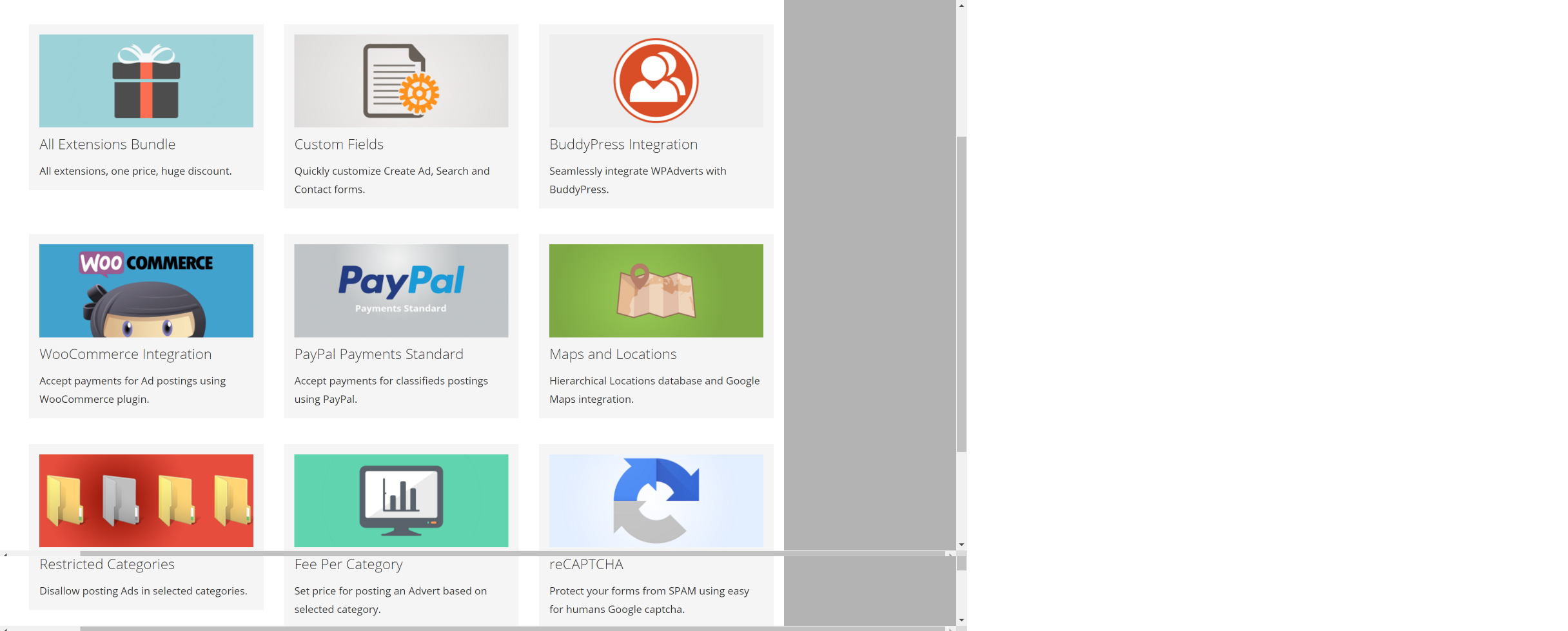Open the PayPal Payments Standard link
The height and width of the screenshot is (631, 1568).
pyautogui.click(x=378, y=353)
